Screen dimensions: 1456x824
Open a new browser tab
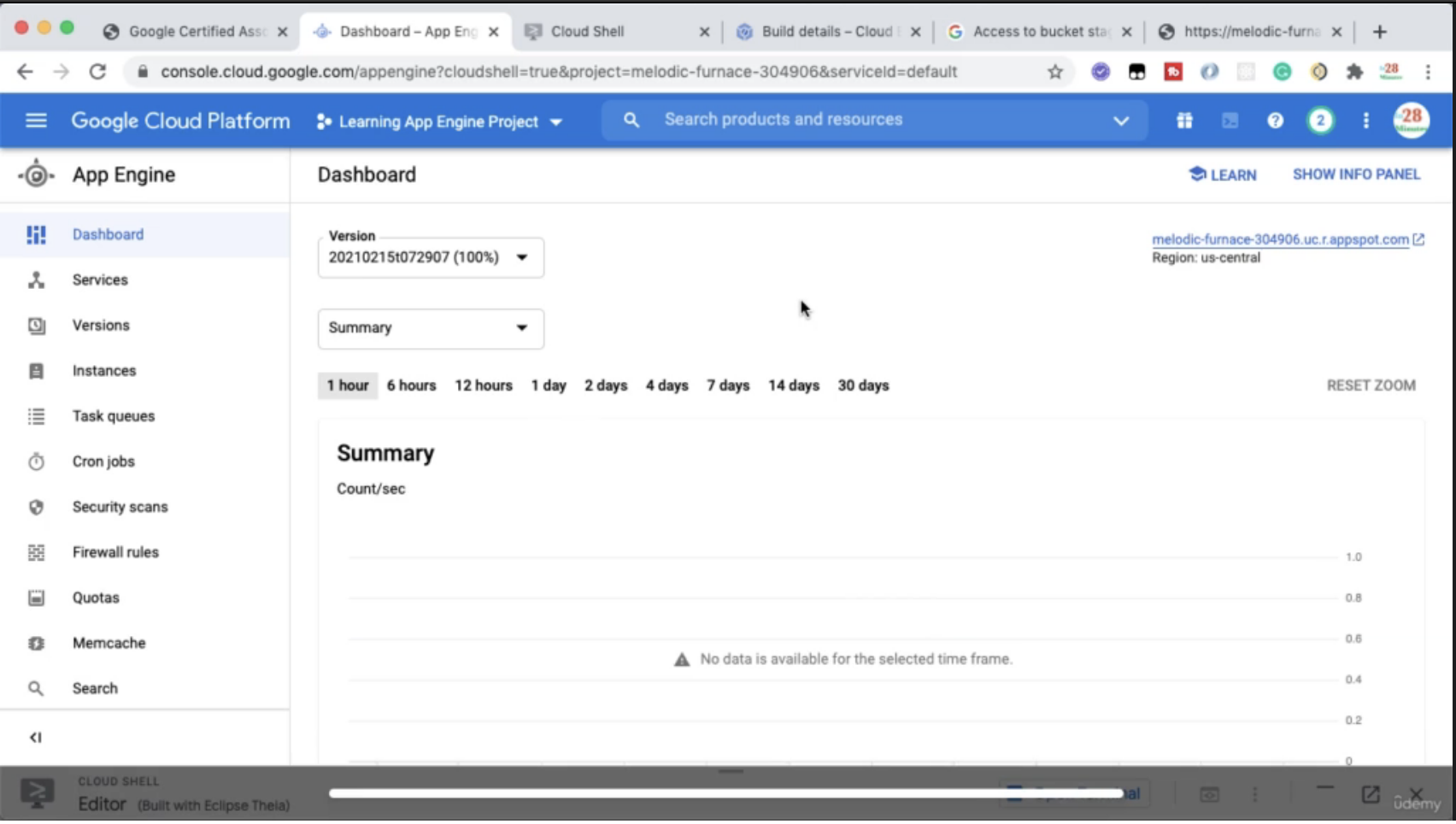pyautogui.click(x=1379, y=32)
